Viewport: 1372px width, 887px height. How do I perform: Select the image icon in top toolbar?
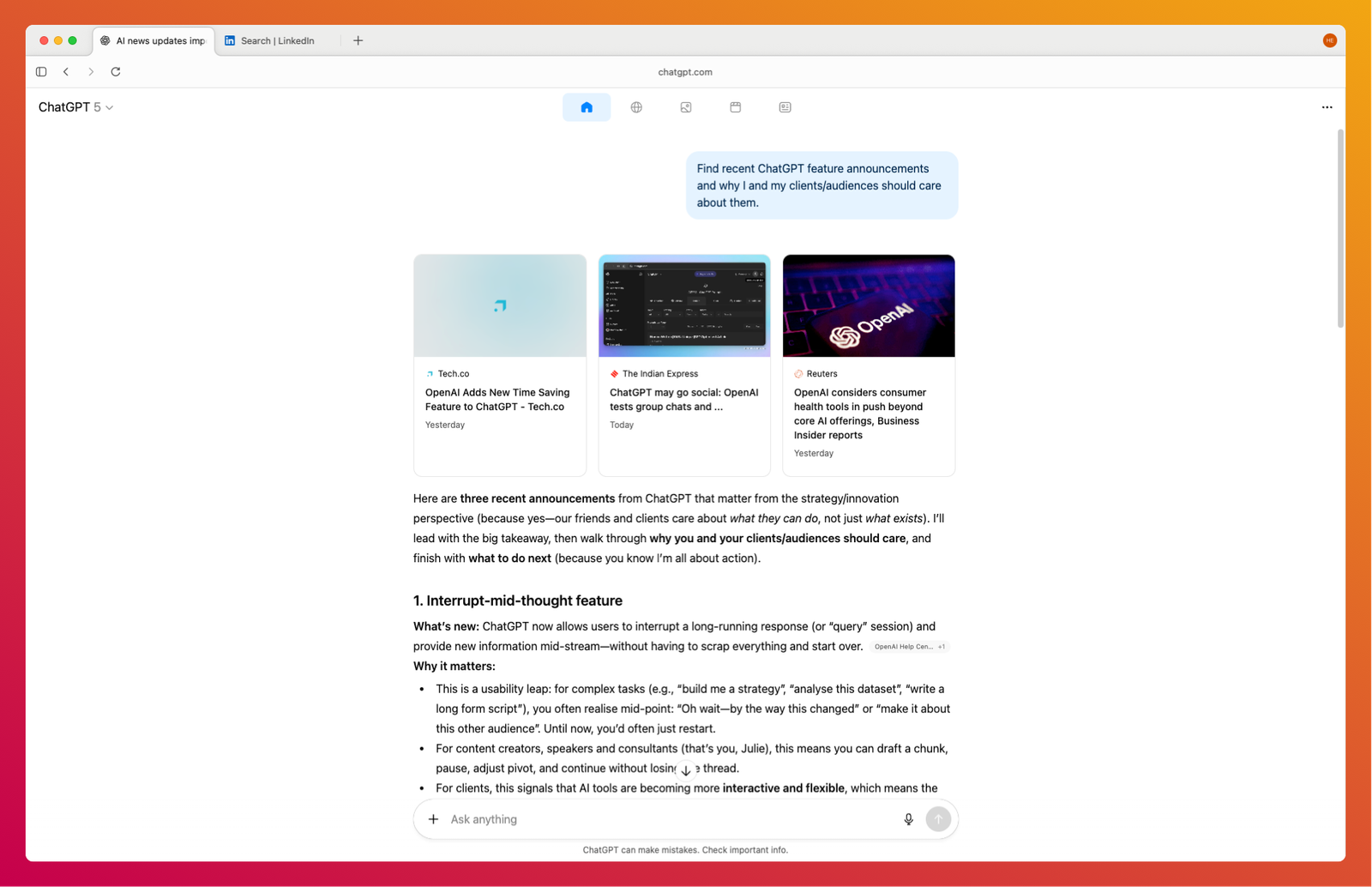(x=686, y=107)
